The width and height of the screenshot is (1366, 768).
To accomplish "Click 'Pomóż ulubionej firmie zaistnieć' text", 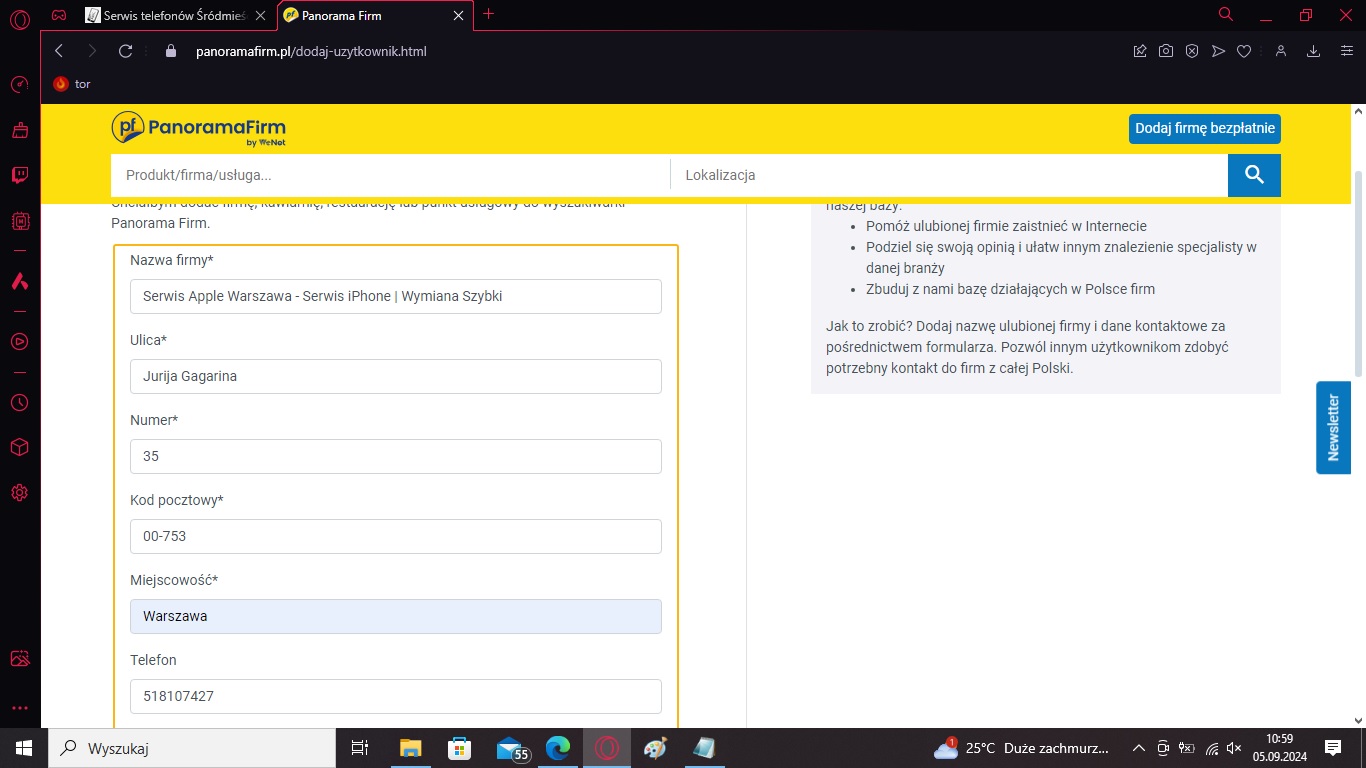I will coord(1006,226).
